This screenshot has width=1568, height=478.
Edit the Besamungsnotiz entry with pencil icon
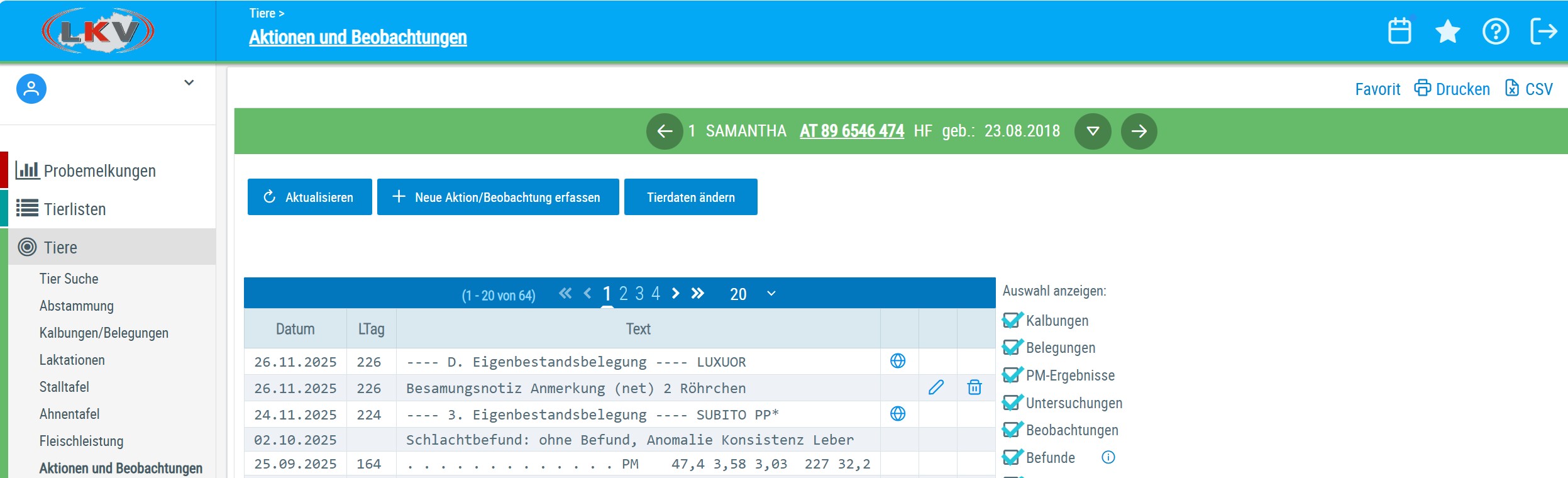pos(936,387)
